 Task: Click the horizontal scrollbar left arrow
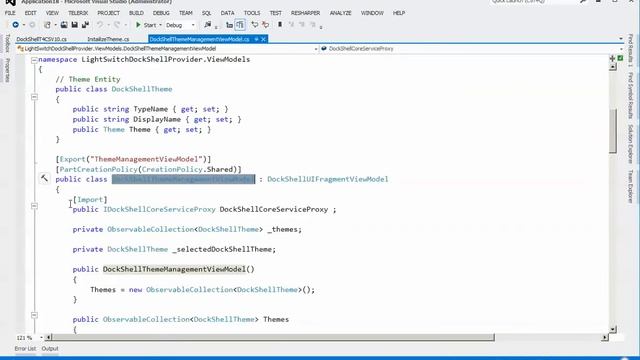point(49,338)
